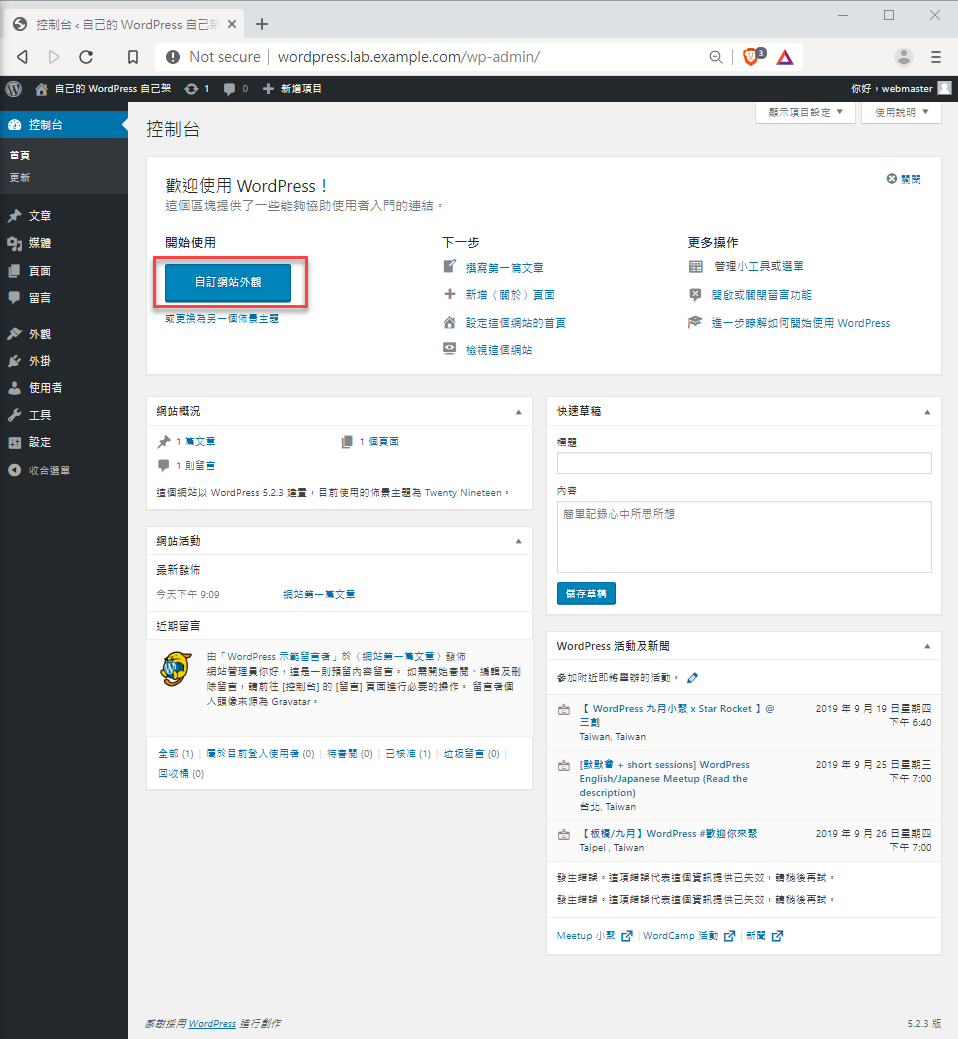The image size is (958, 1039).
Task: Click 撰寫第一篇文章 link
Action: (x=504, y=268)
